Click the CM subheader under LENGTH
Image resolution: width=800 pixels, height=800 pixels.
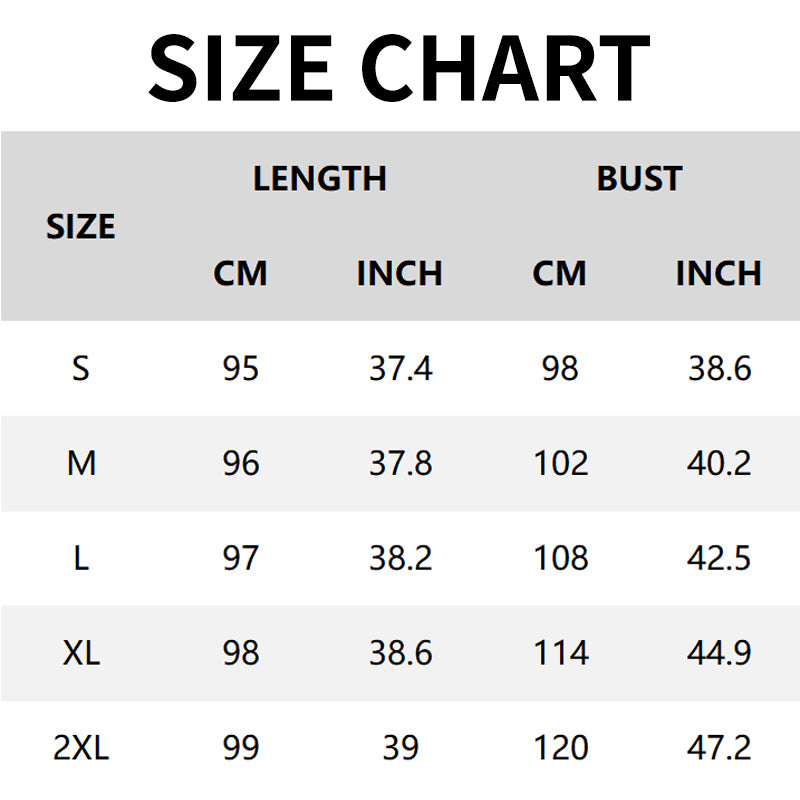click(x=240, y=273)
